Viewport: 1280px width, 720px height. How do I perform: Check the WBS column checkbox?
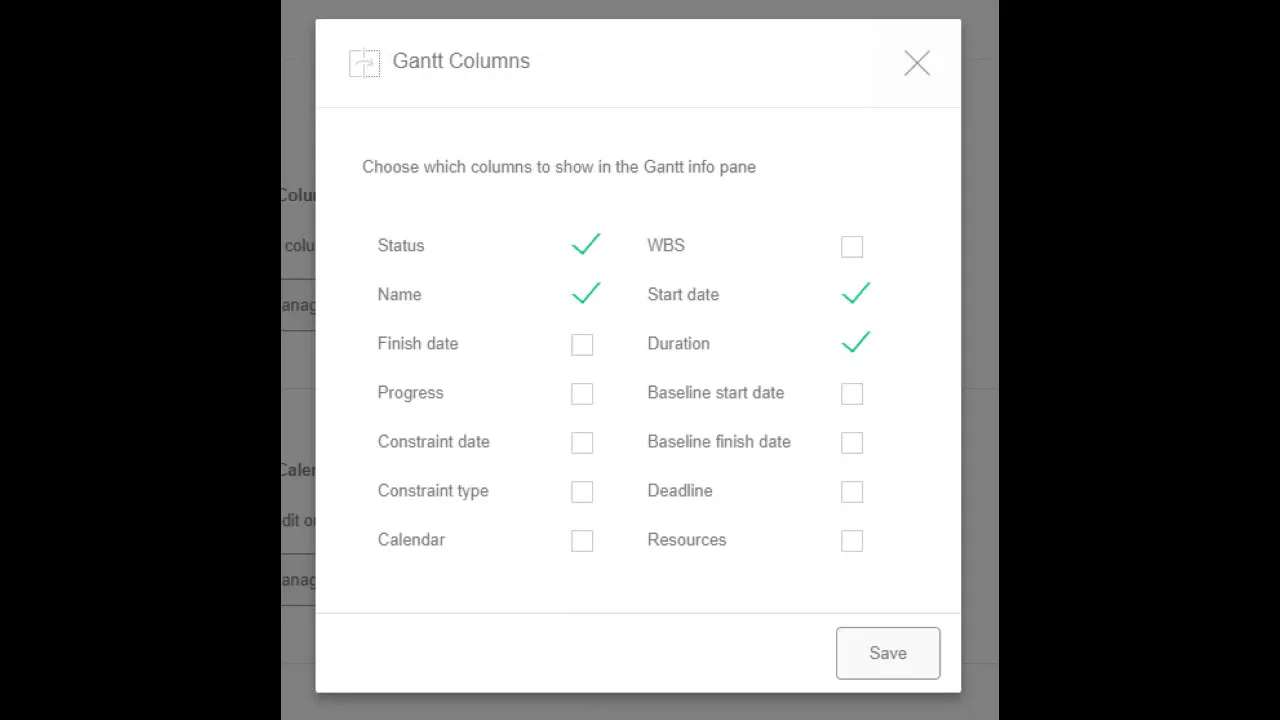tap(852, 246)
